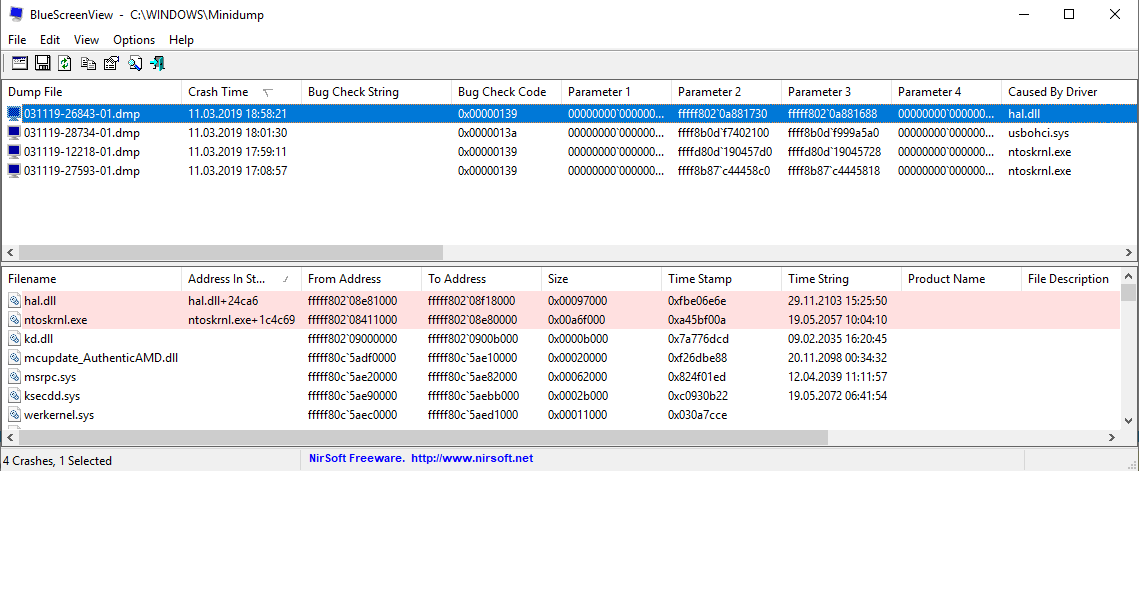The image size is (1139, 614).
Task: Click upper pane horizontal scrollbar thumb
Action: [231, 252]
